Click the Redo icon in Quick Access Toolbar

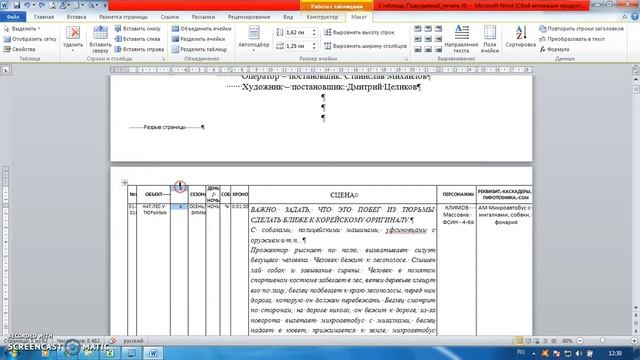[x=41, y=5]
